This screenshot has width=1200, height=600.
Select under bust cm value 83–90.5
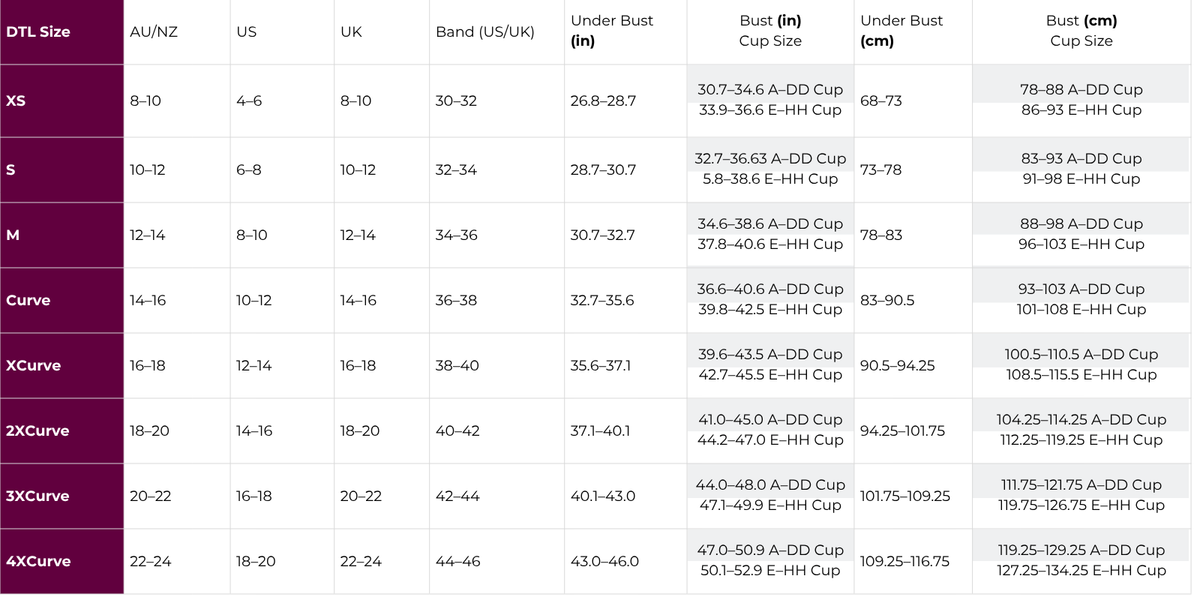click(887, 300)
